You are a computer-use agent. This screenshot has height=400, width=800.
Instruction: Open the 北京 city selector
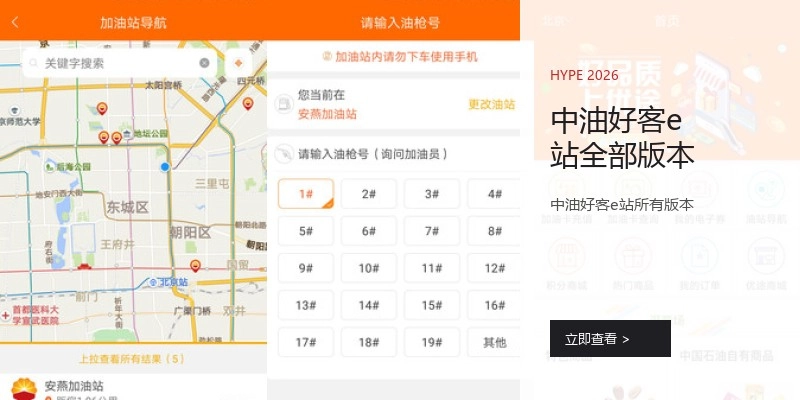[555, 21]
